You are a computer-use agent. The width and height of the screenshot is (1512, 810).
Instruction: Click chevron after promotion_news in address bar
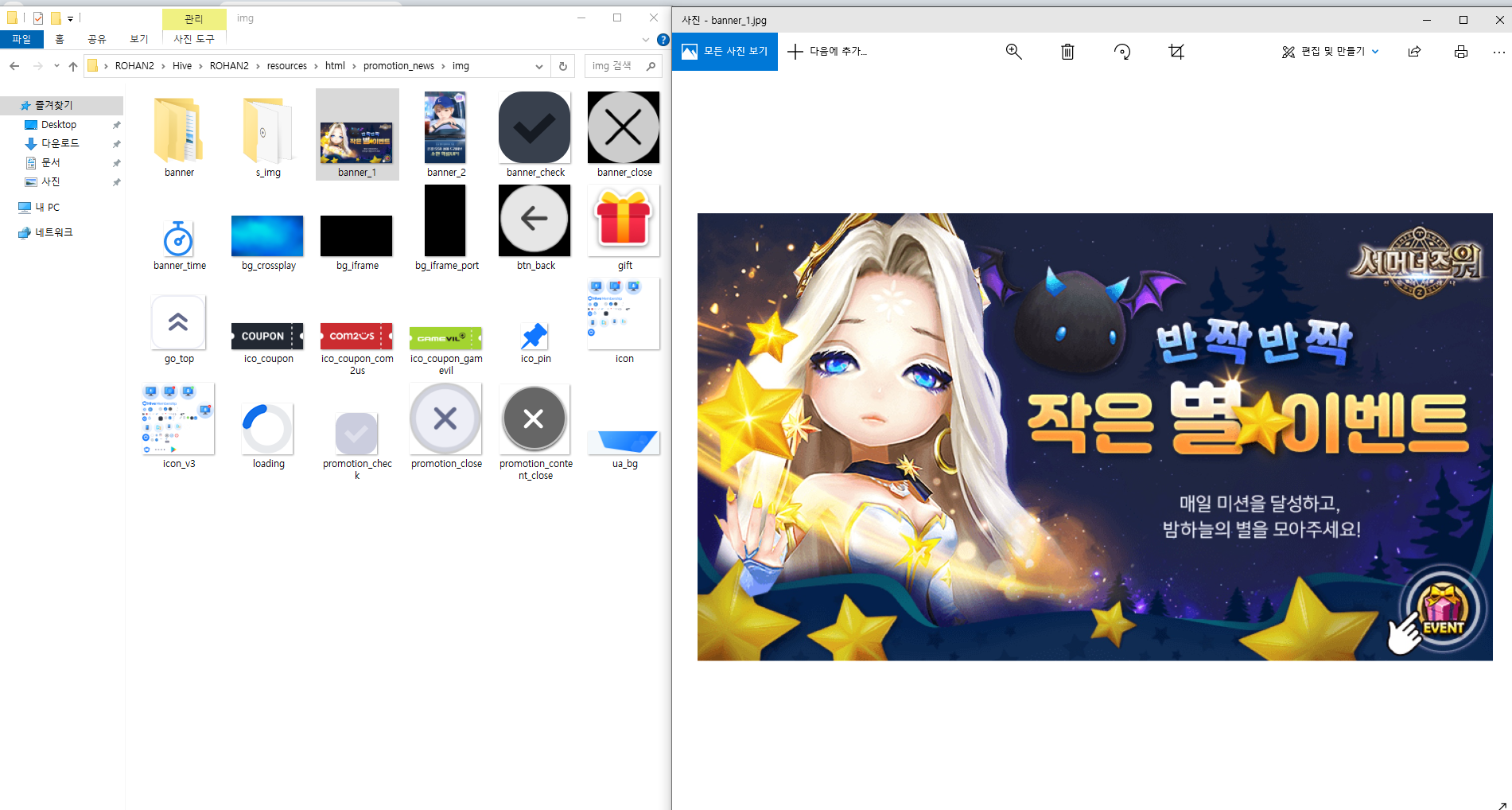(443, 66)
